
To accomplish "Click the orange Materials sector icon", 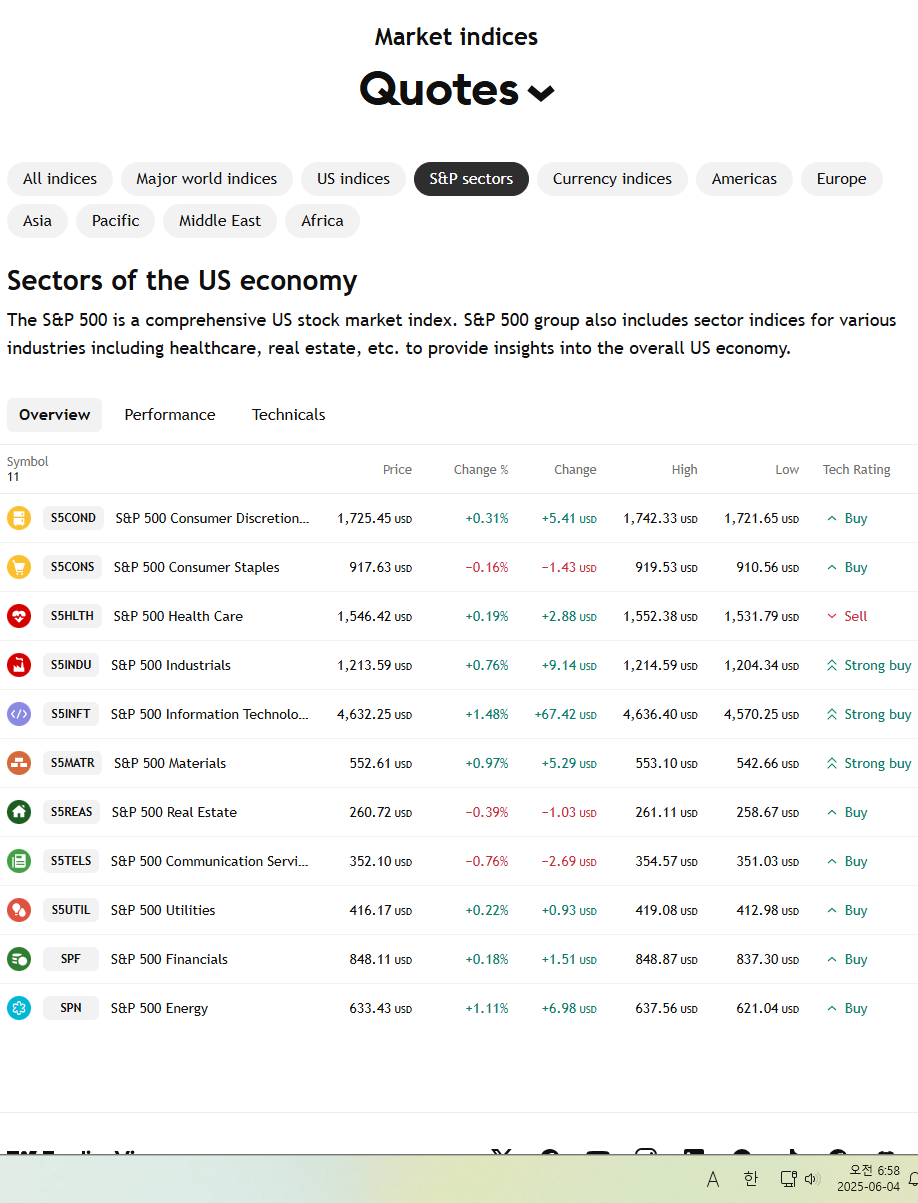I will pos(19,763).
